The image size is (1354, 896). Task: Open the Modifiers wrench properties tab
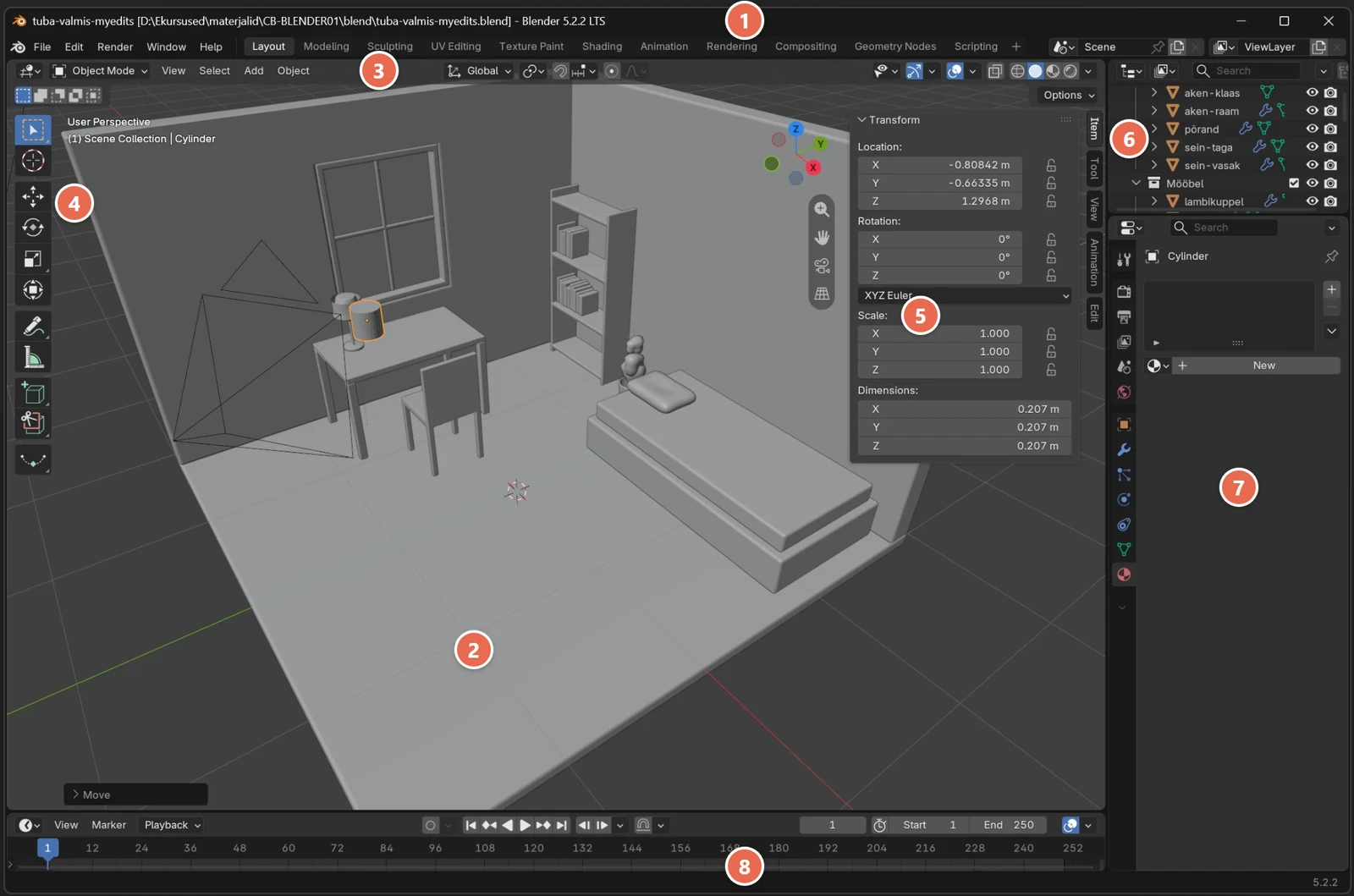1124,449
